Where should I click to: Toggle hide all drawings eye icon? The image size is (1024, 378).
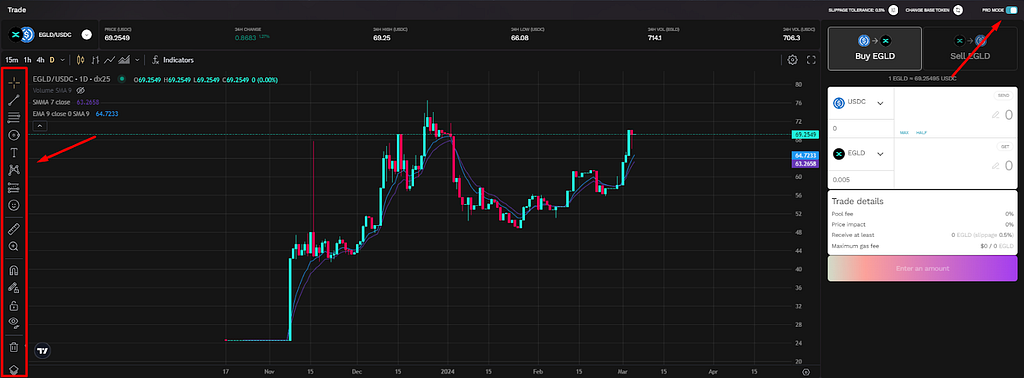click(14, 322)
